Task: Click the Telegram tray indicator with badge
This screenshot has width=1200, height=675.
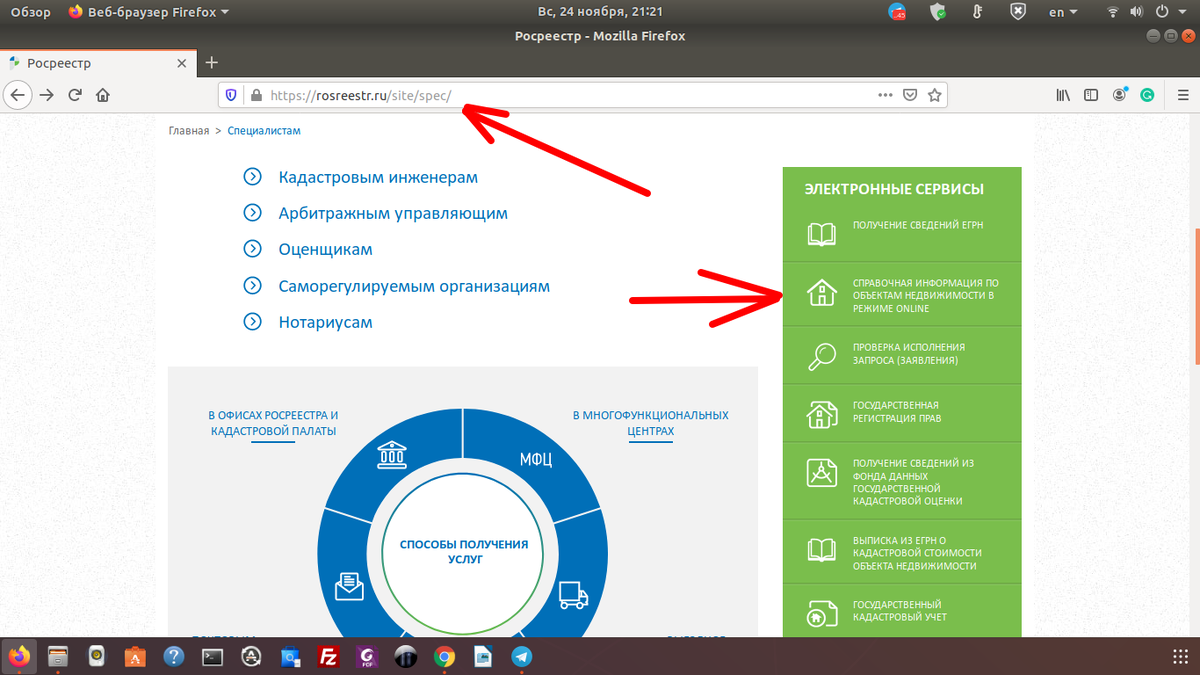Action: point(896,12)
